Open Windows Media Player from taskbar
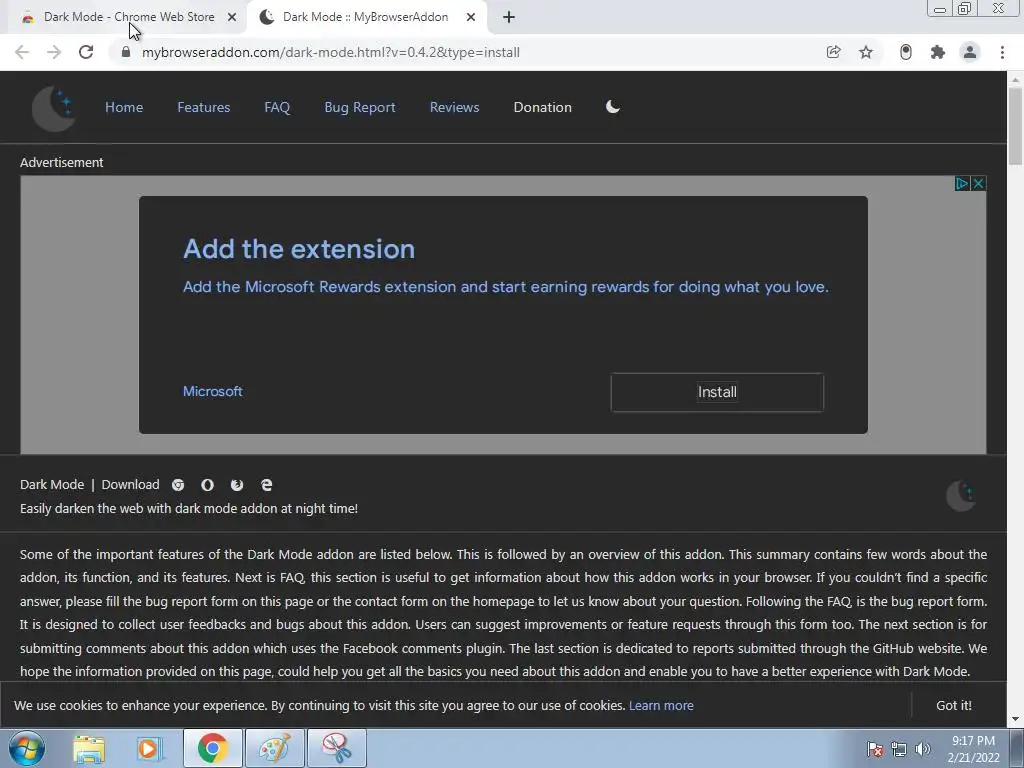 (x=150, y=748)
